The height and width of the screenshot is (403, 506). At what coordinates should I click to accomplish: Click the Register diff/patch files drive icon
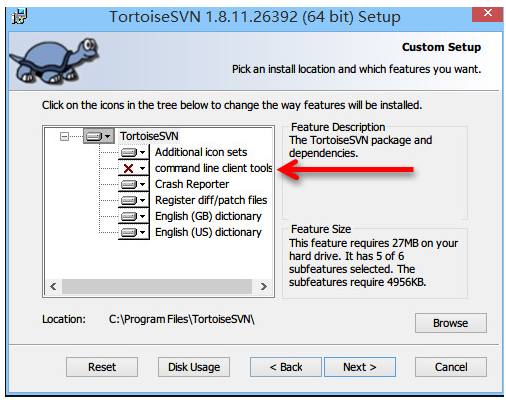pos(129,200)
